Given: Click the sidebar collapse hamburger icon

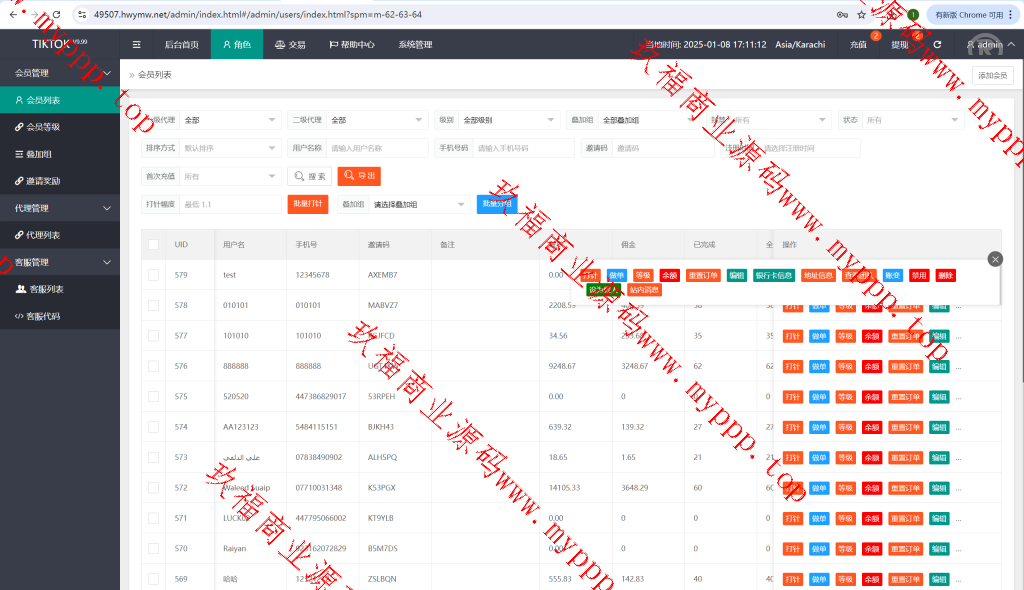Looking at the screenshot, I should point(136,45).
